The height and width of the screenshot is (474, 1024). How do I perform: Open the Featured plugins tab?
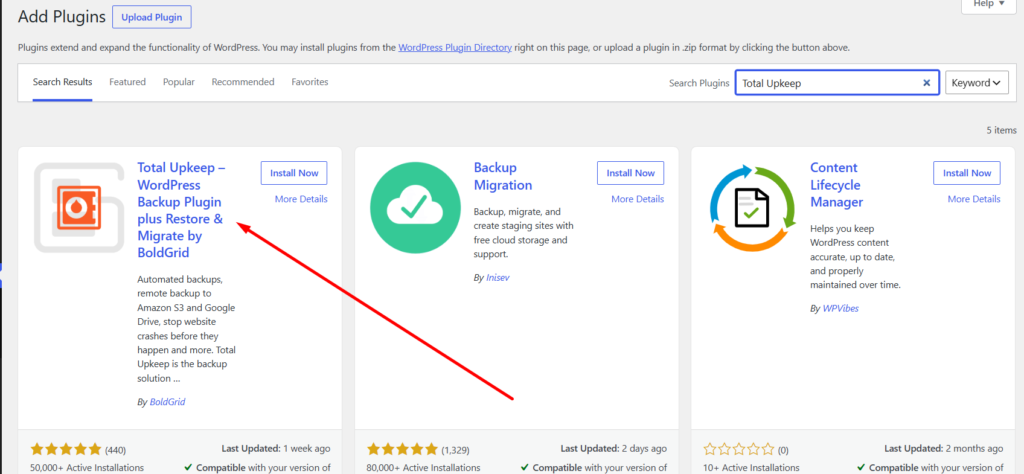tap(127, 82)
